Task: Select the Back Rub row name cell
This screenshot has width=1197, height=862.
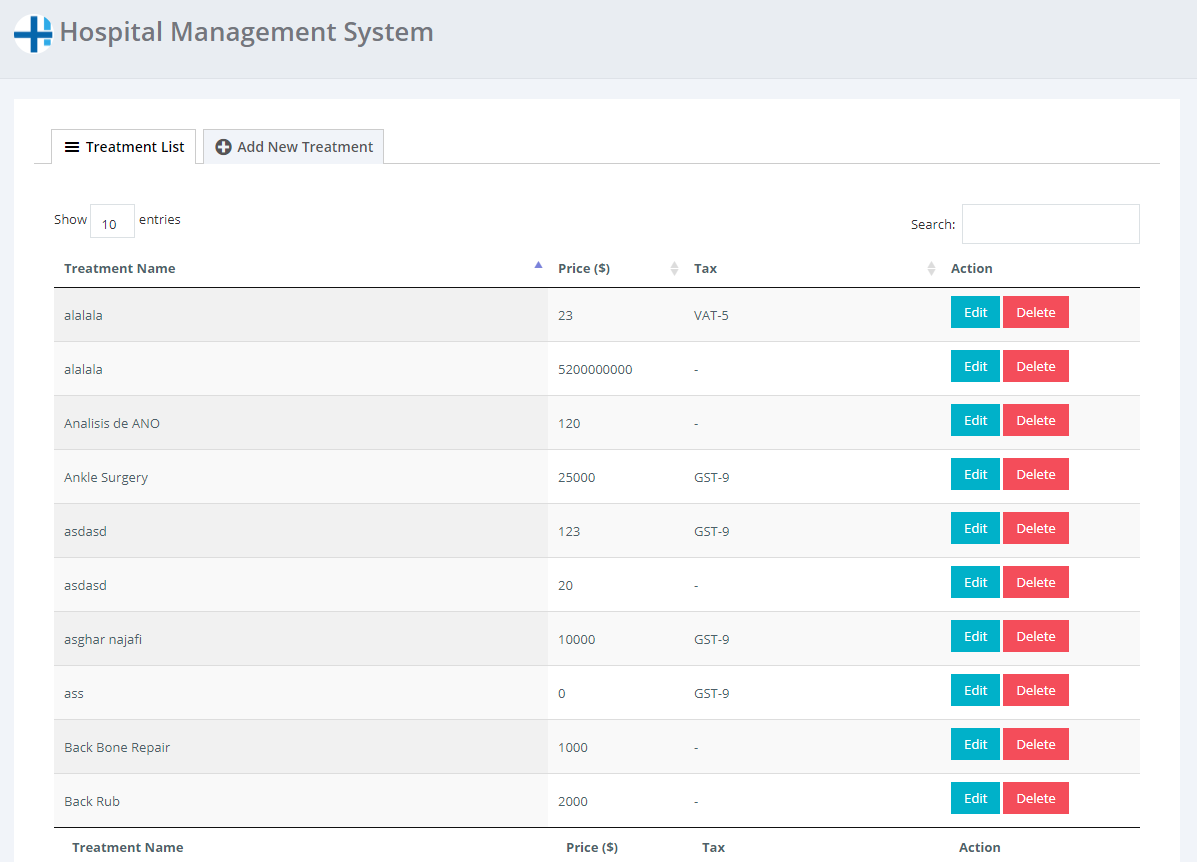Action: point(92,801)
